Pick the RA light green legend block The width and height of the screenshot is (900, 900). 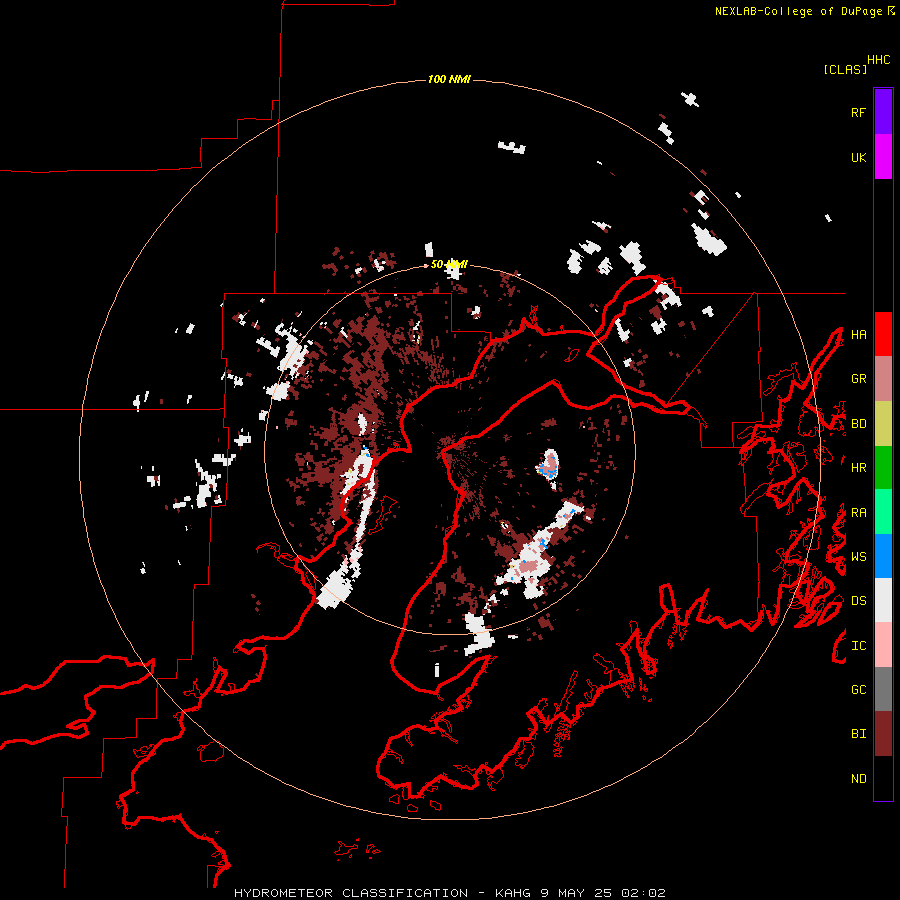(883, 512)
